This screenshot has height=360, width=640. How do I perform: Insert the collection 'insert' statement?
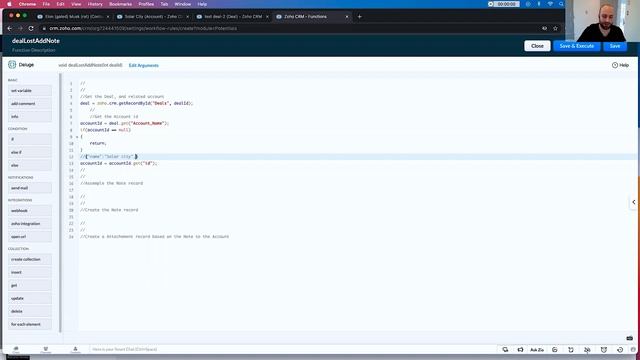[x=30, y=272]
